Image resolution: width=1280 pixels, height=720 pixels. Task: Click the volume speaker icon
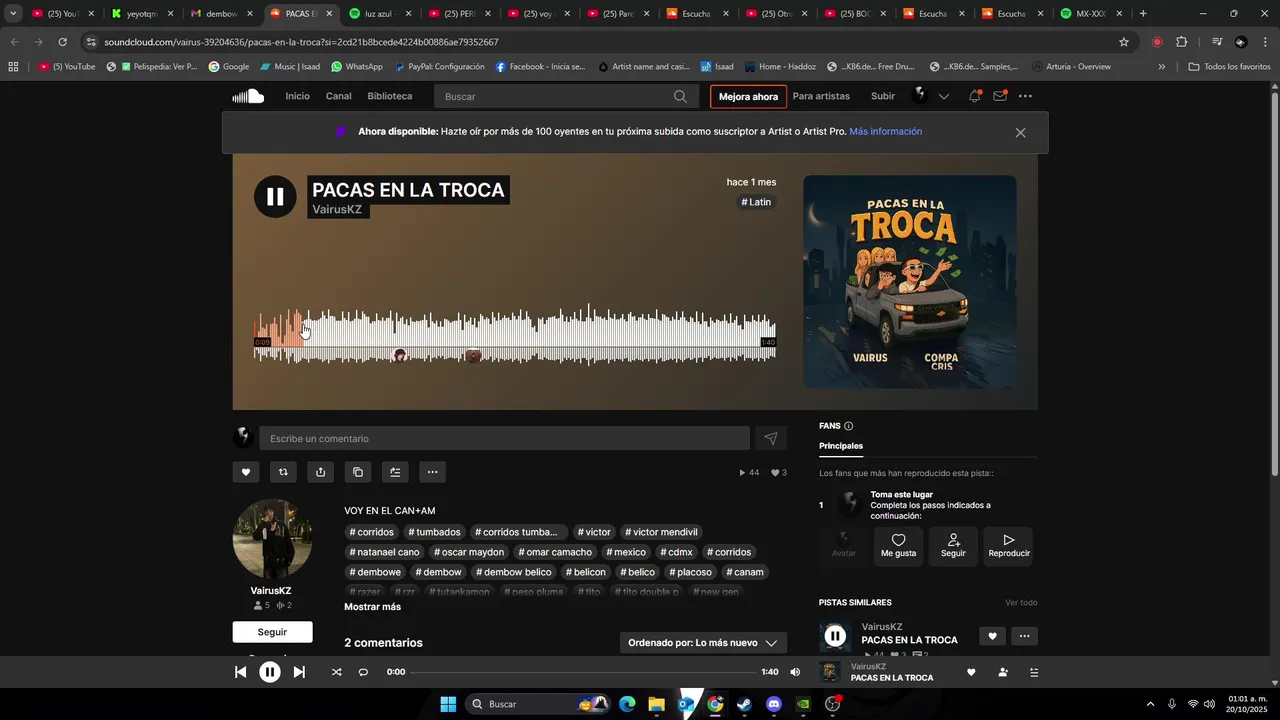tap(795, 672)
